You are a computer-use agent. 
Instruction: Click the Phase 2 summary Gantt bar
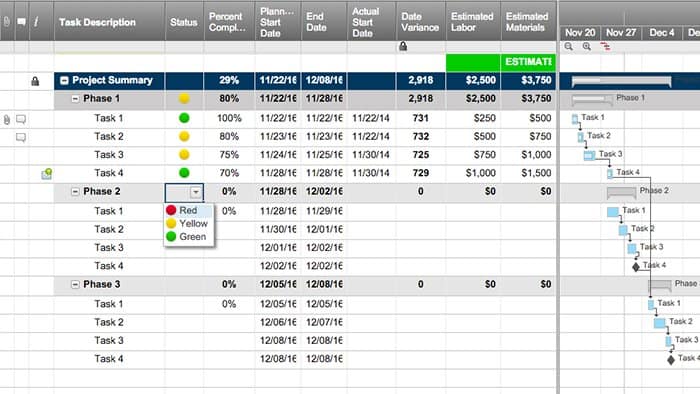coord(621,192)
